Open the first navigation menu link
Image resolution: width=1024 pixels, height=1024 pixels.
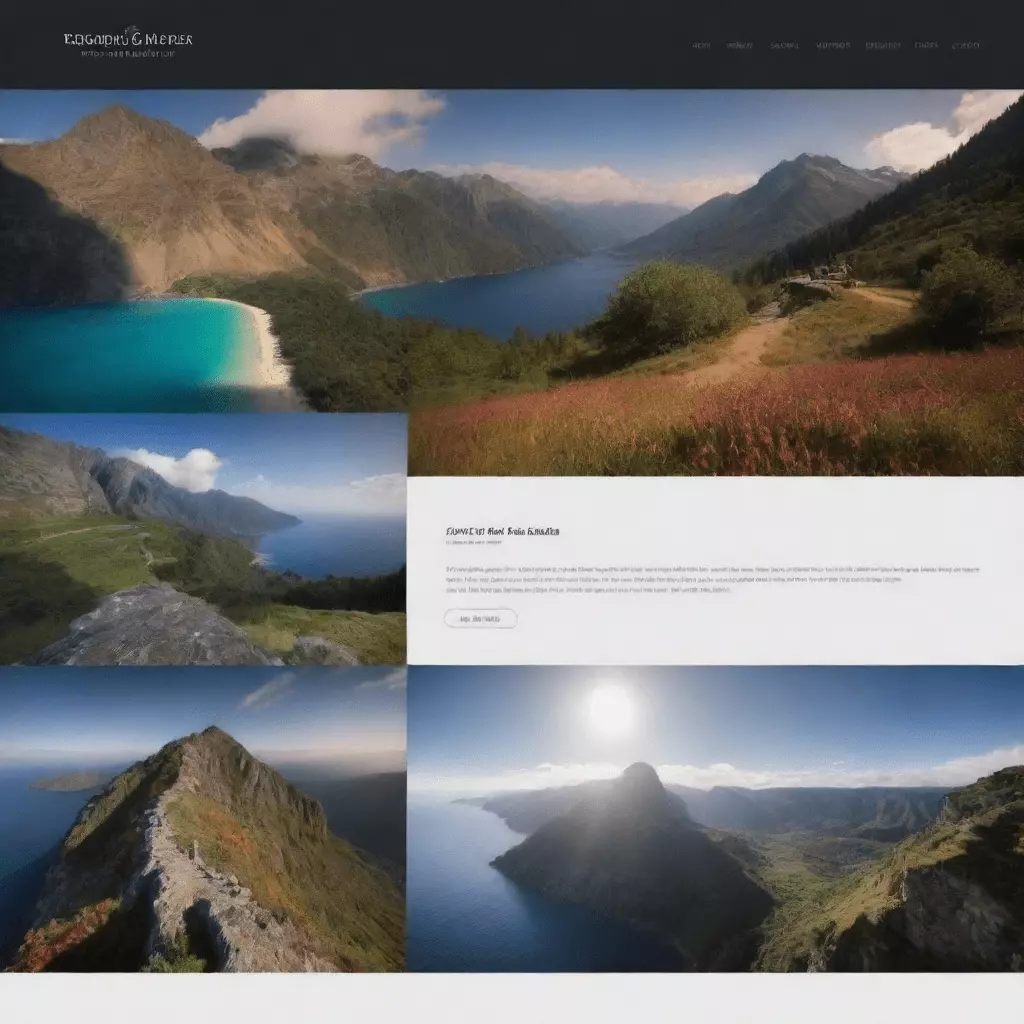pyautogui.click(x=701, y=45)
